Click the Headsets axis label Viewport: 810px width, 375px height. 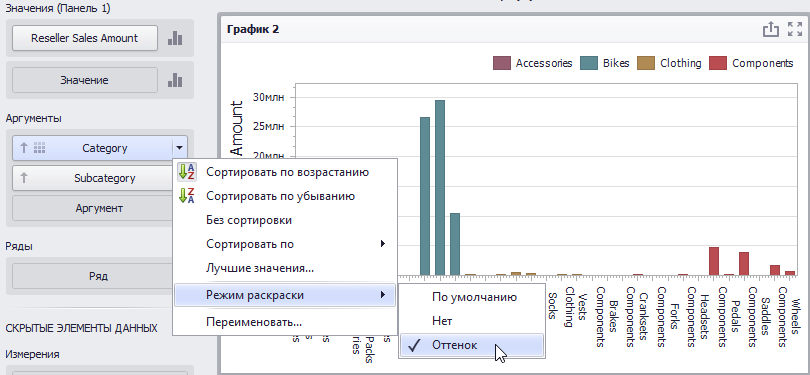705,317
